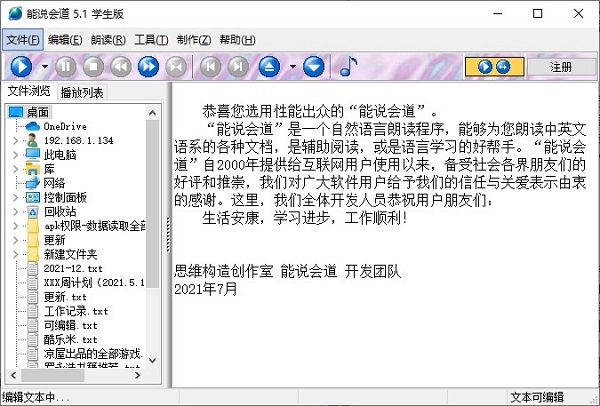This screenshot has width=600, height=406.
Task: Open the play button dropdown arrow
Action: pyautogui.click(x=45, y=67)
